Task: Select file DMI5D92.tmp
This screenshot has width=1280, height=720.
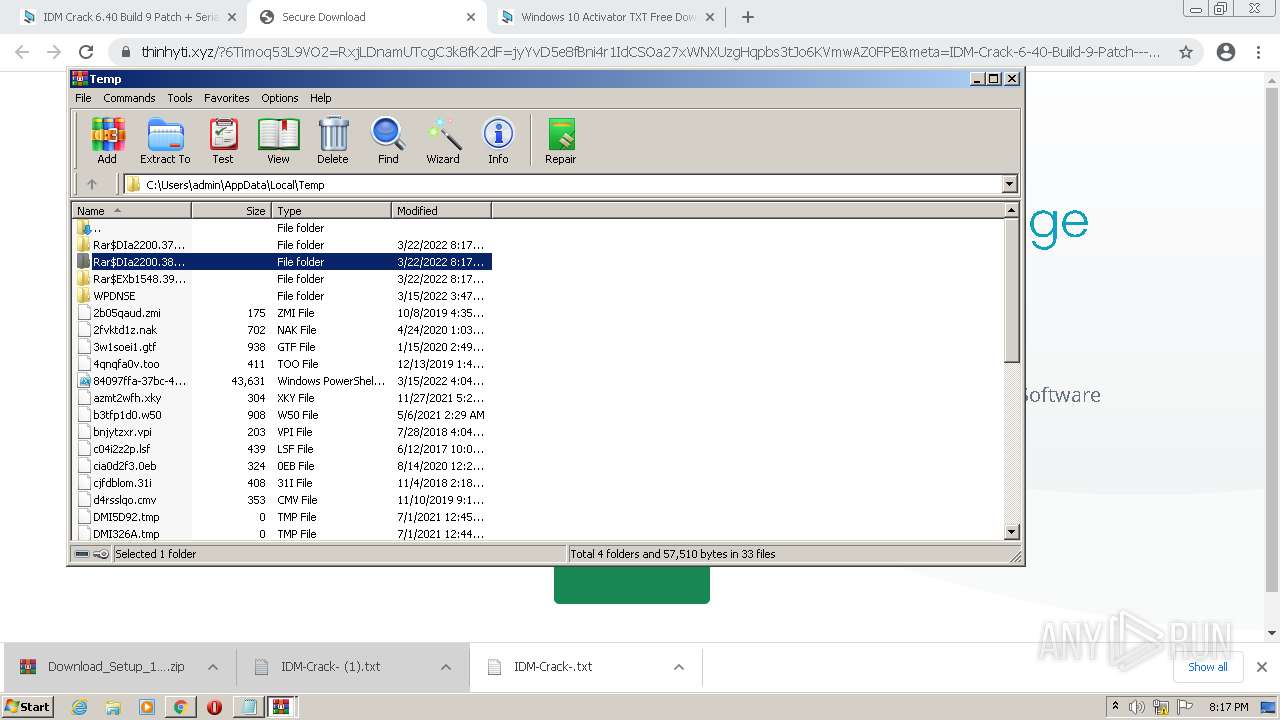Action: tap(282, 517)
